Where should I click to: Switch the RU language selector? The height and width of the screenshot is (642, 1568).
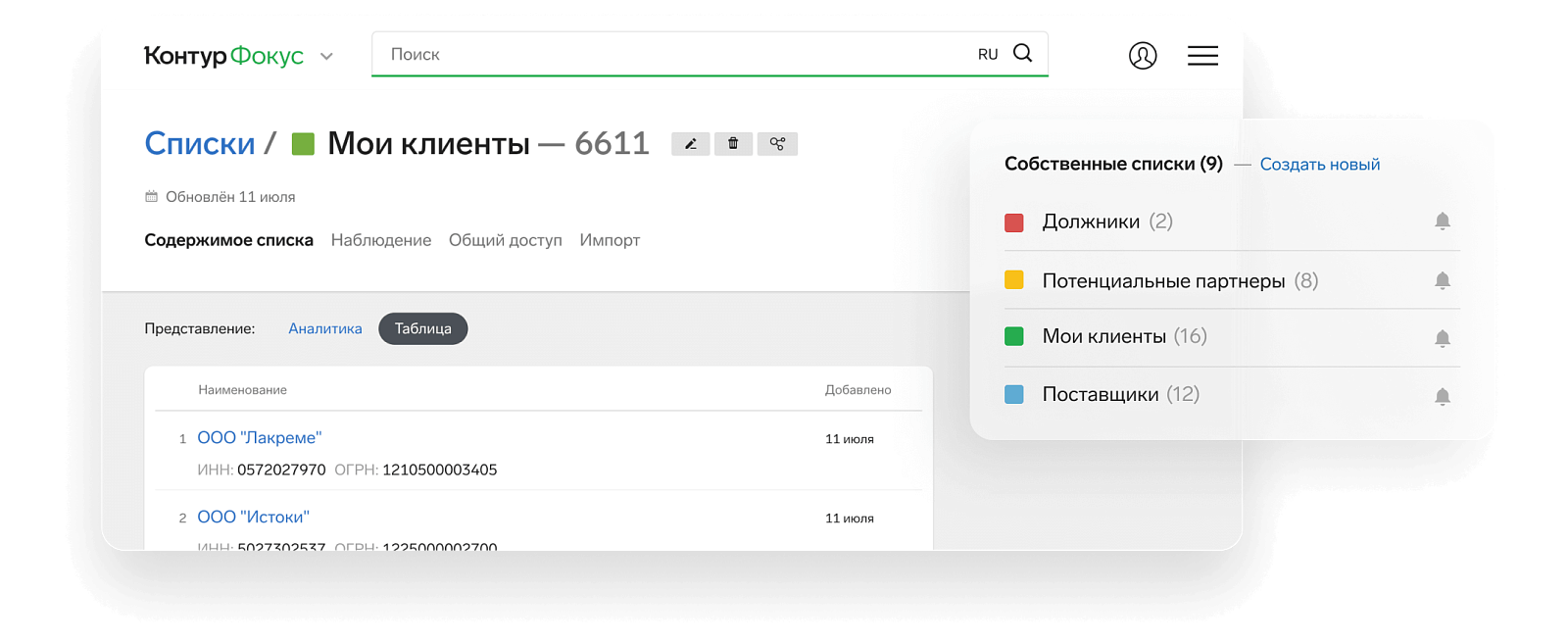pos(988,55)
